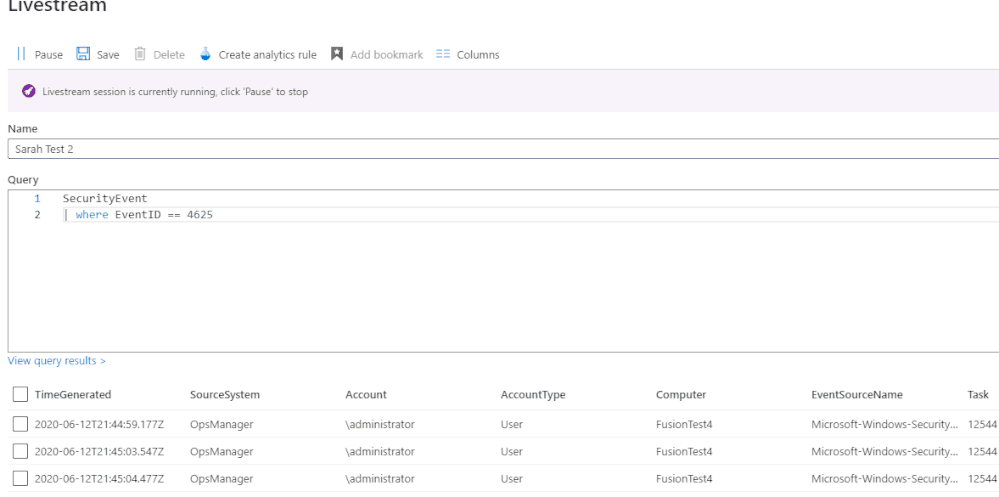The width and height of the screenshot is (999, 497).
Task: Select the Computer column header
Action: click(x=681, y=395)
